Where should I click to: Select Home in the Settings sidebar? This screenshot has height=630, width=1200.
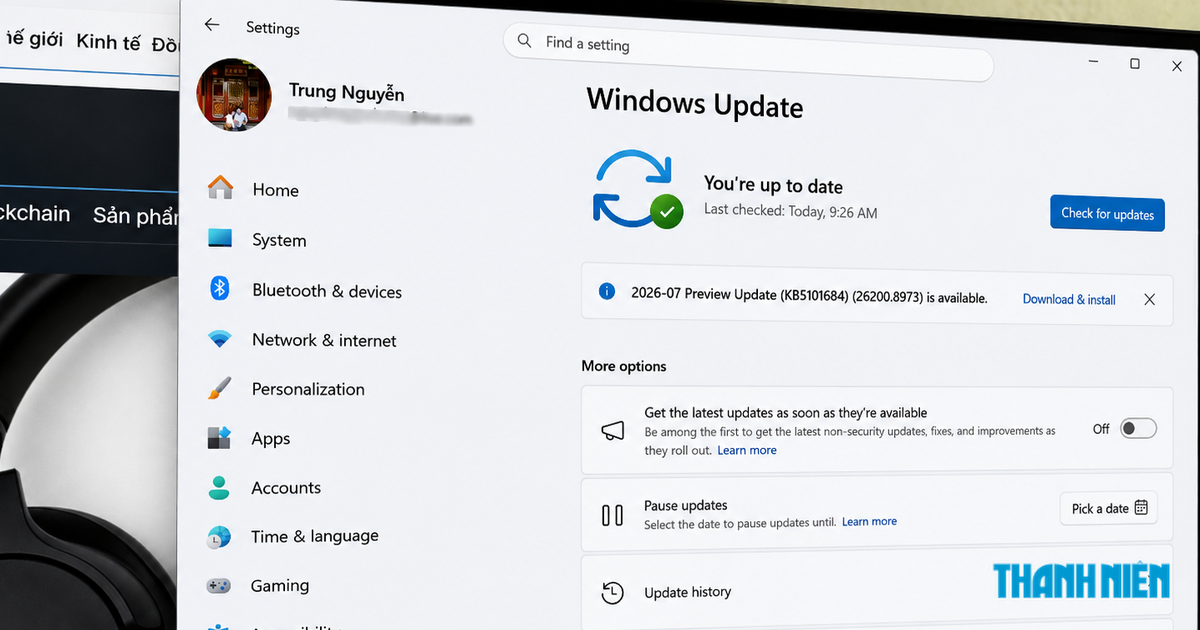pos(275,190)
